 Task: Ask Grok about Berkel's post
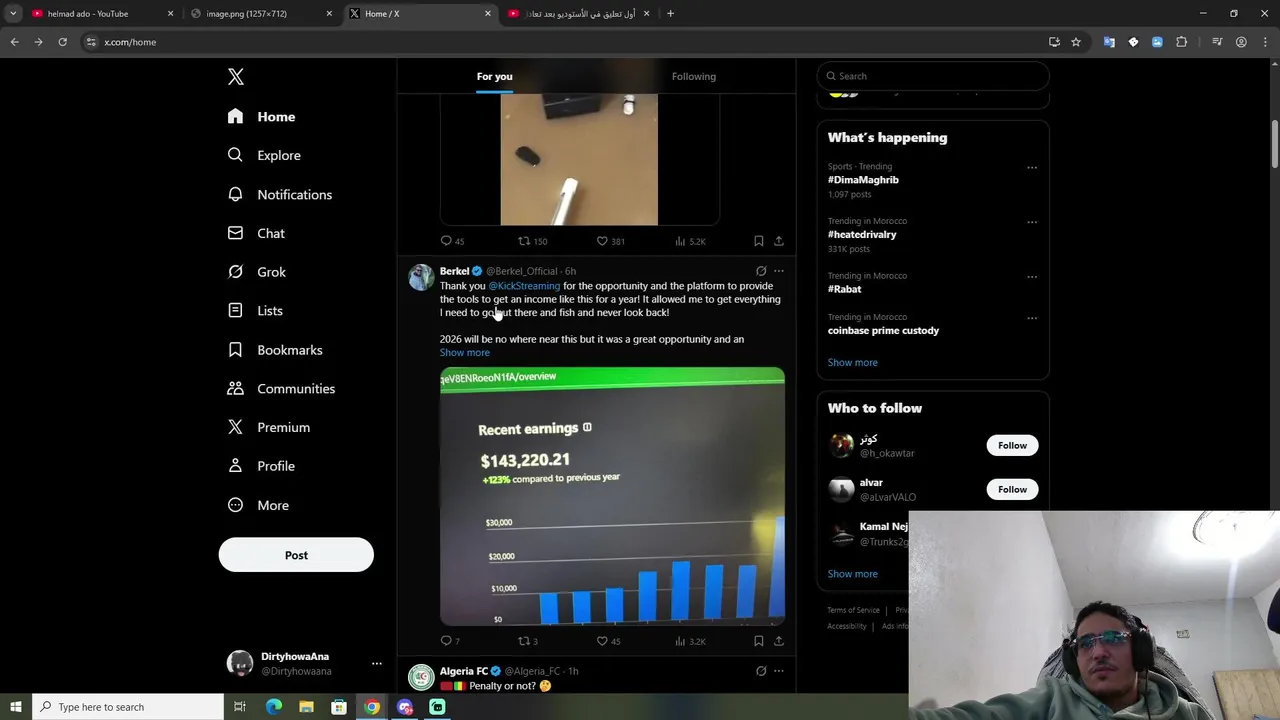(x=761, y=271)
